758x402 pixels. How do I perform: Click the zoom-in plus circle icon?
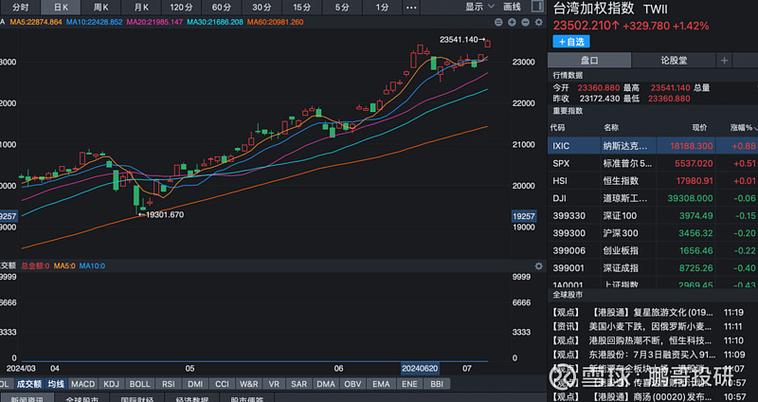point(512,22)
